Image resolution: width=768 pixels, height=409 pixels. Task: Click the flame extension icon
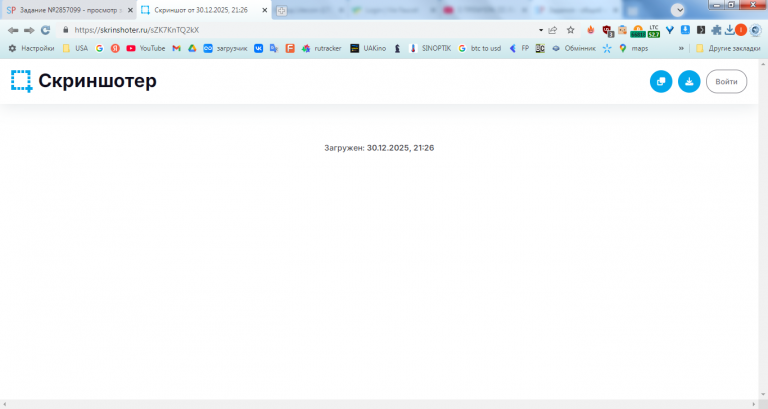[591, 30]
